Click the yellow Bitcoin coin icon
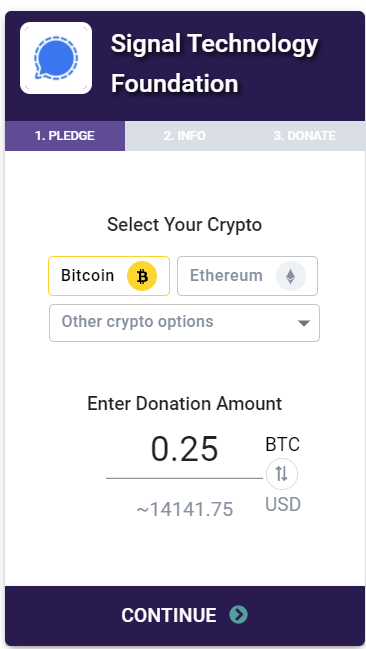Screen dimensions: 366x649 click(142, 276)
